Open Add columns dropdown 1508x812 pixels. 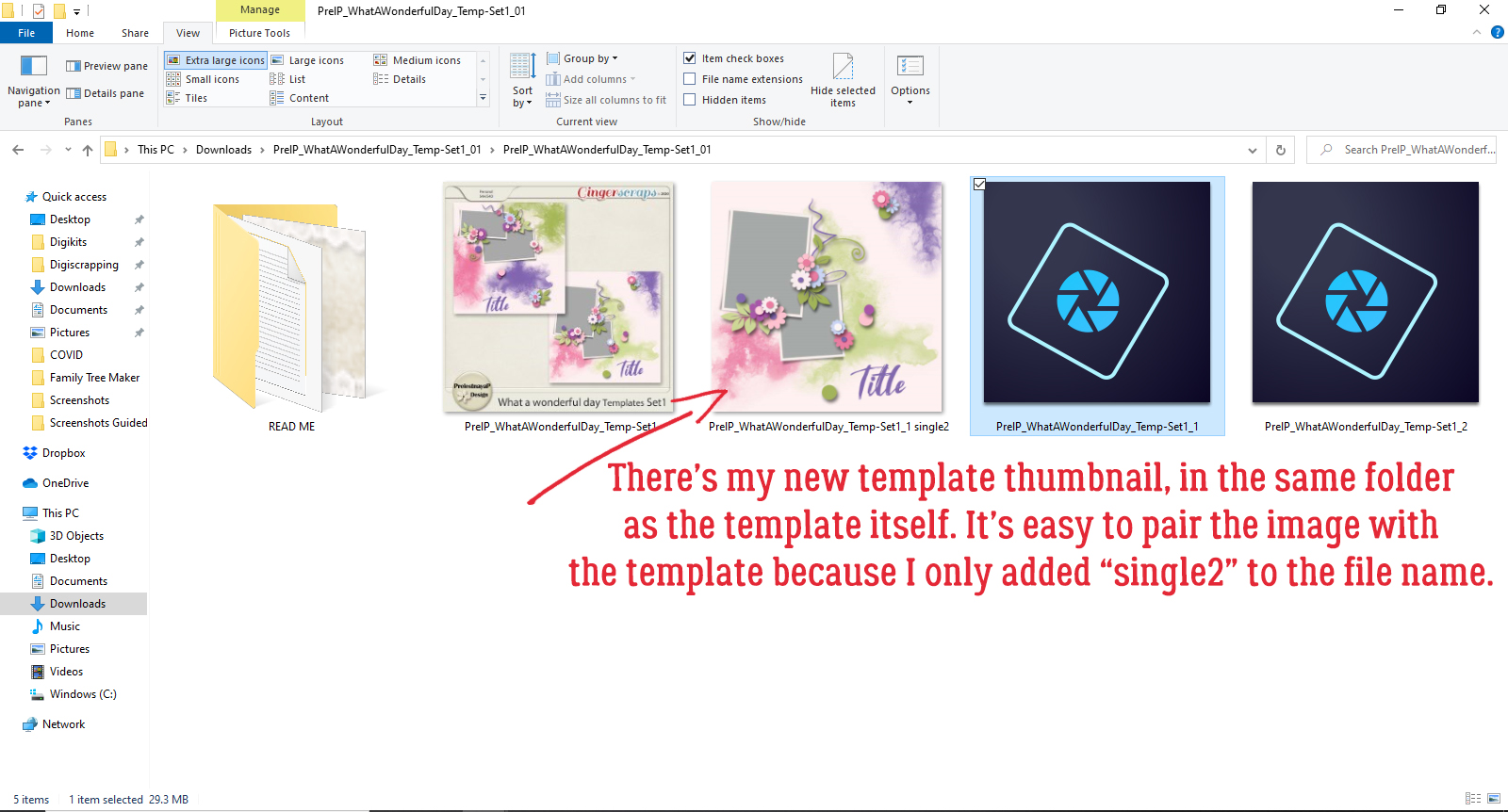591,79
